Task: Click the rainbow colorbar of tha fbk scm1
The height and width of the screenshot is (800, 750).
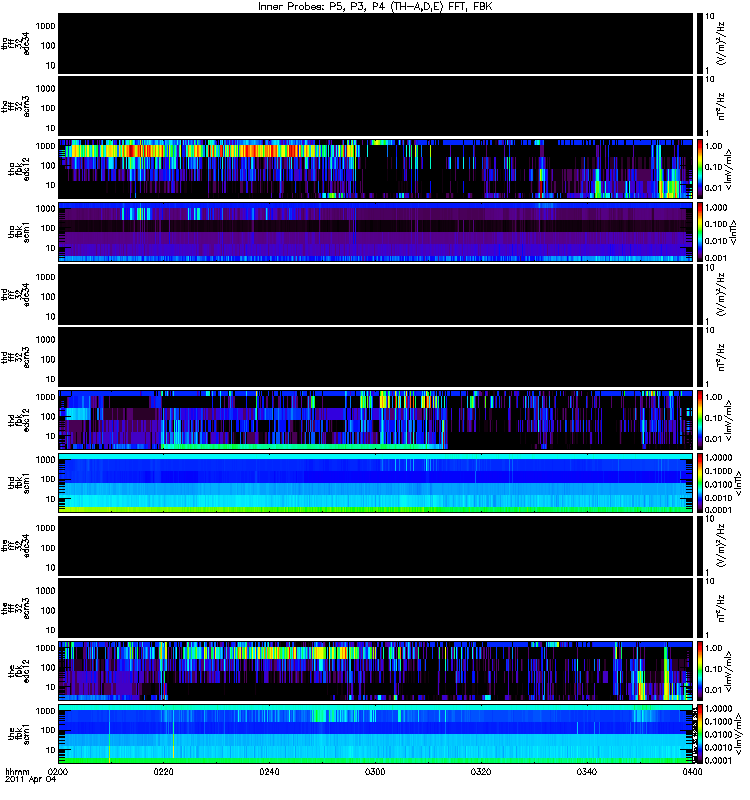Action: (700, 232)
